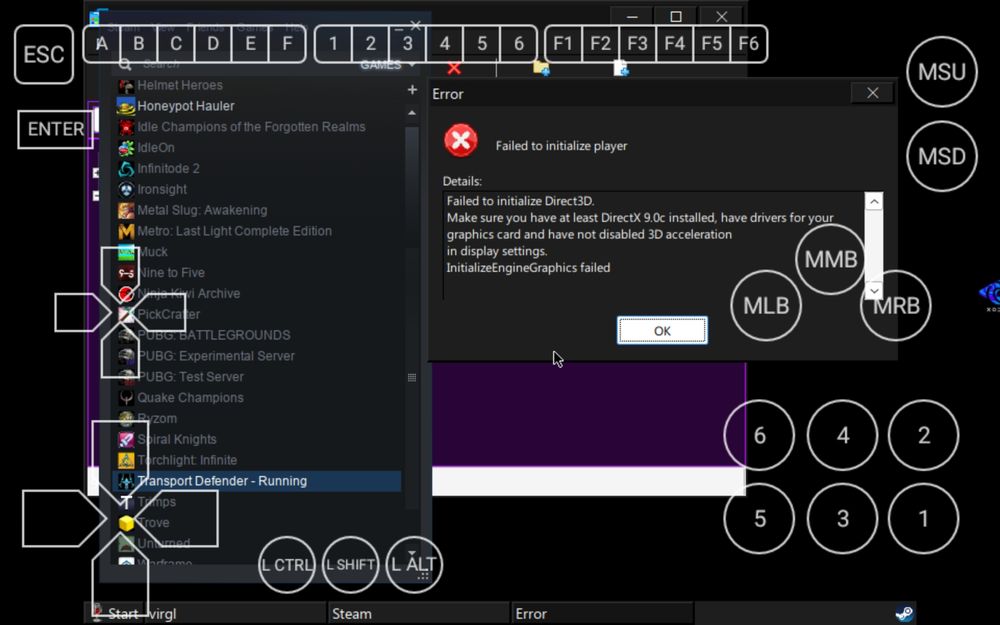Click the Details box scroll-up arrow
Image resolution: width=1000 pixels, height=625 pixels.
tap(874, 202)
